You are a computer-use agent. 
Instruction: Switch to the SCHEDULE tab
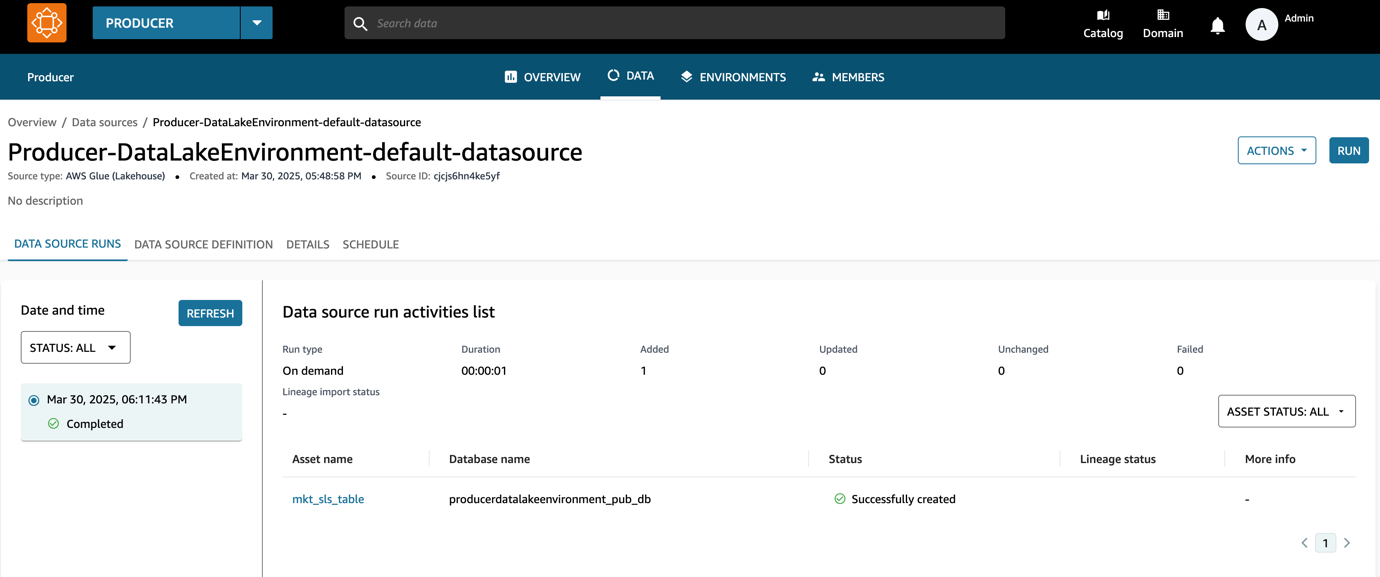[370, 244]
